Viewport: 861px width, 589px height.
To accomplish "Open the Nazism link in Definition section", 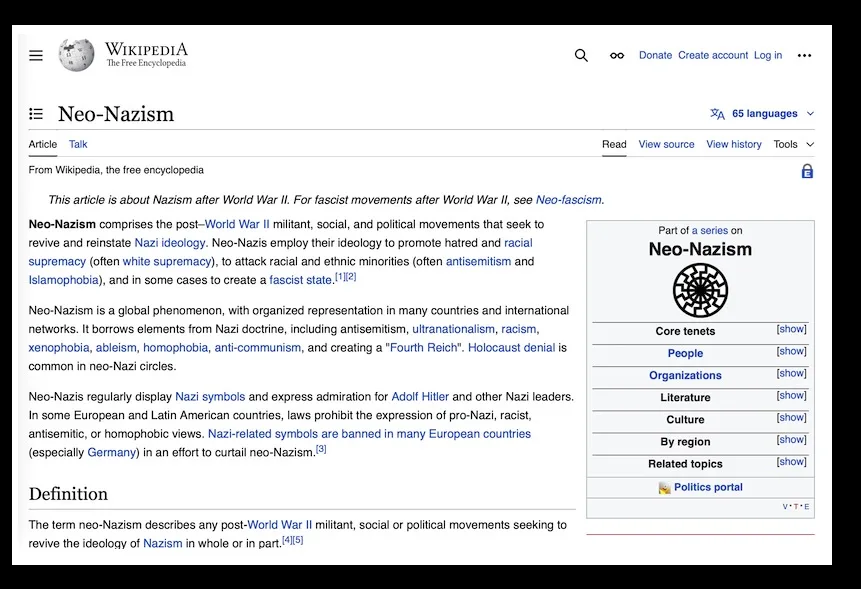I will tap(163, 543).
